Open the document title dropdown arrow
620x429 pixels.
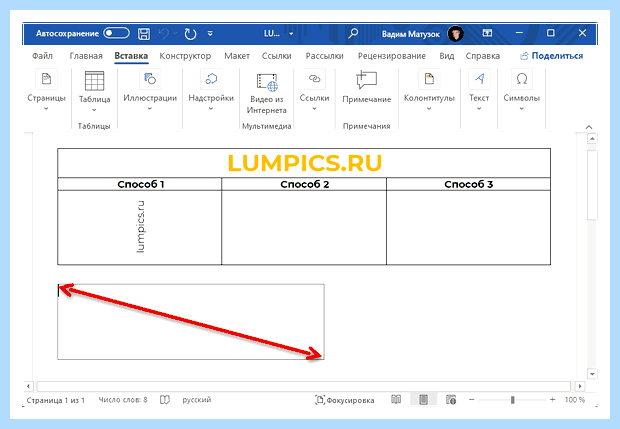(291, 34)
